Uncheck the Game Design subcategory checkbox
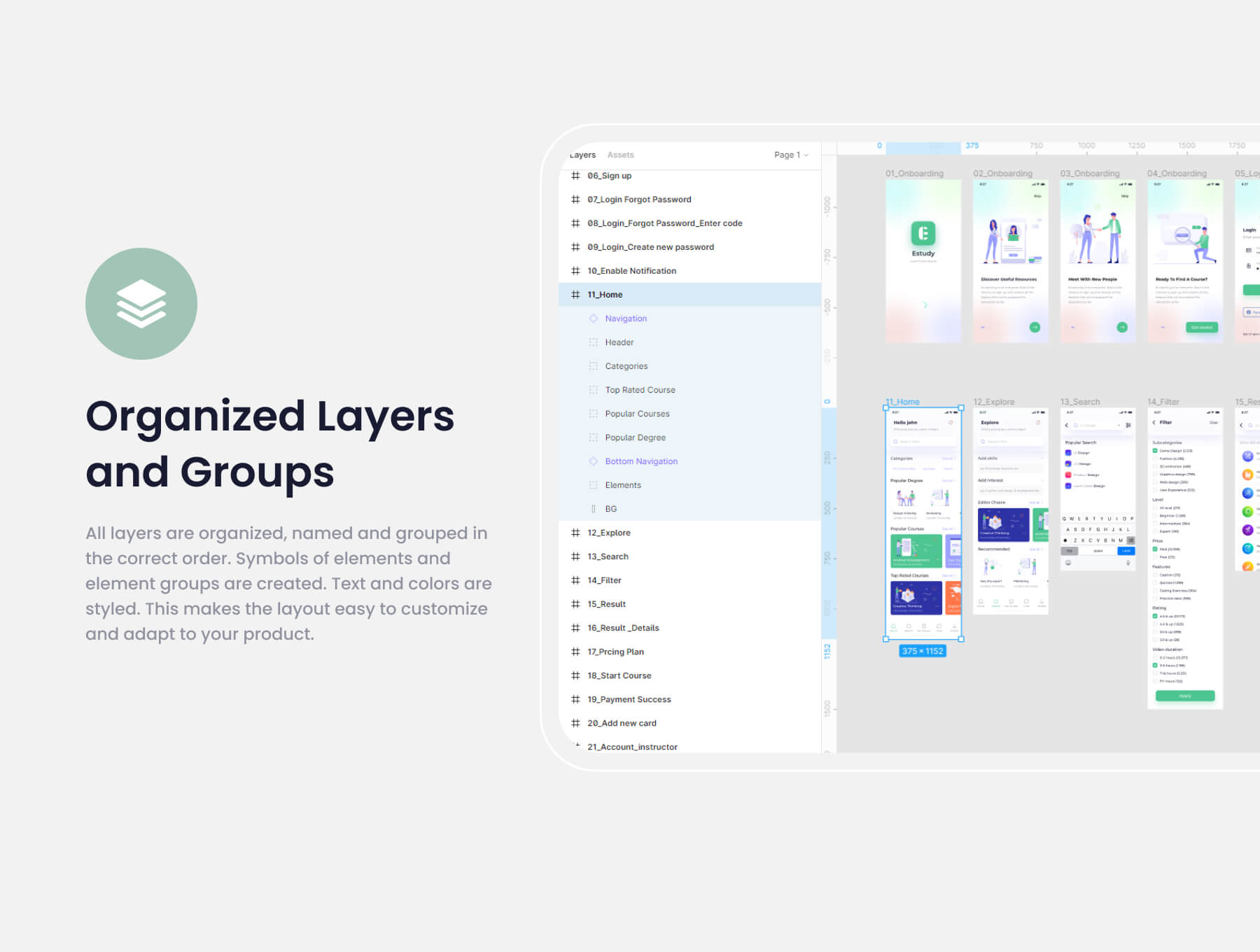Image resolution: width=1260 pixels, height=952 pixels. pos(1155,451)
